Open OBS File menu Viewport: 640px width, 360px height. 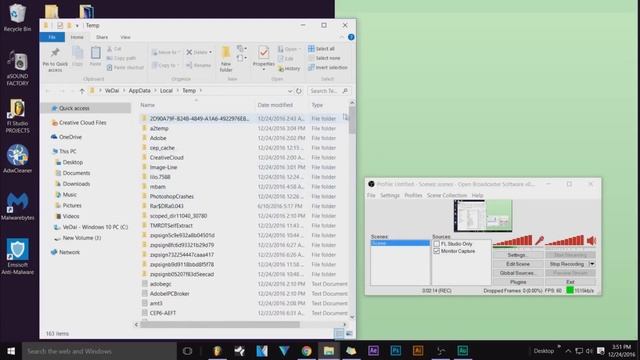click(x=371, y=196)
